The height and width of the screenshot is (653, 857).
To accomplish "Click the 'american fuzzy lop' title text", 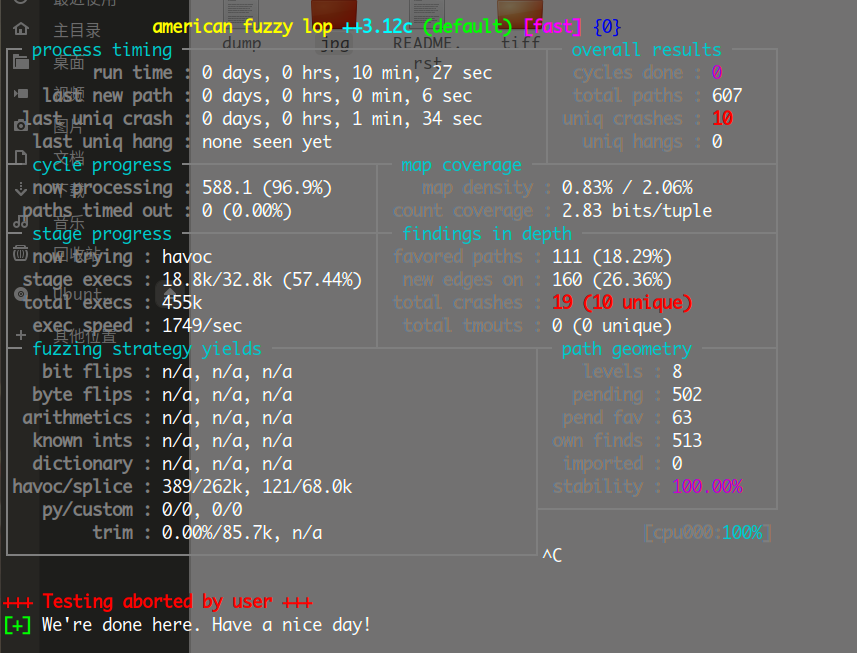I will click(243, 26).
